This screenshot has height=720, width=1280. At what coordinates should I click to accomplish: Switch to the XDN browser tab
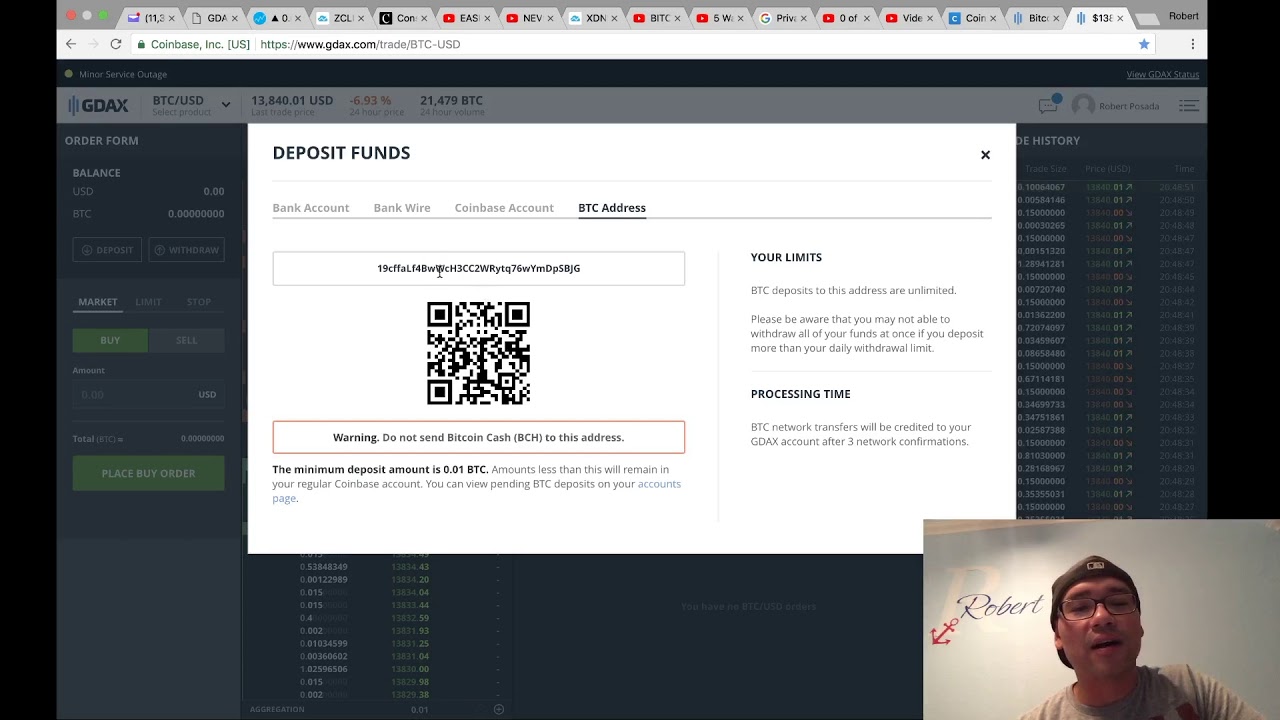click(x=595, y=18)
